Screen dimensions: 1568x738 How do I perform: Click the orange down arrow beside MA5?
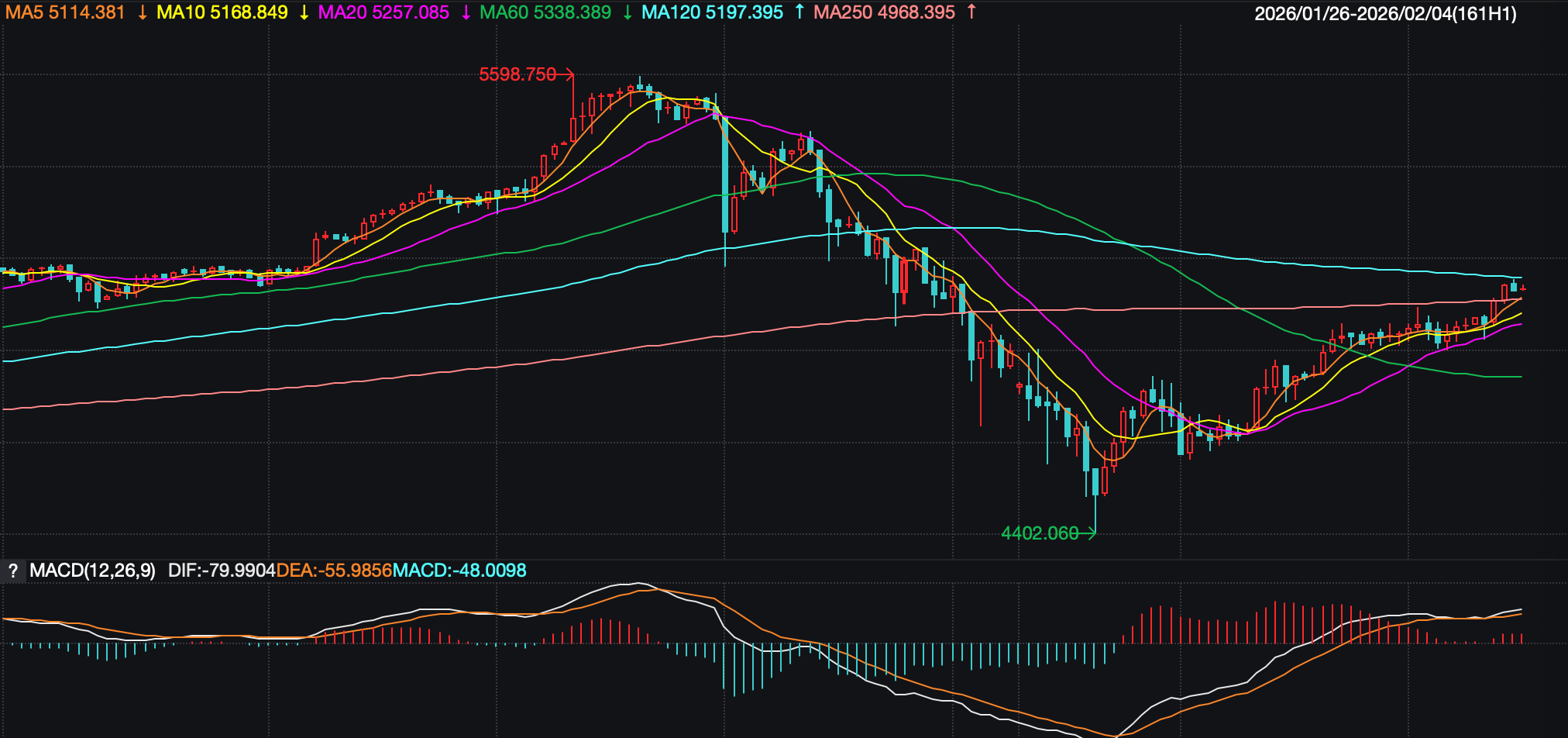pyautogui.click(x=142, y=12)
